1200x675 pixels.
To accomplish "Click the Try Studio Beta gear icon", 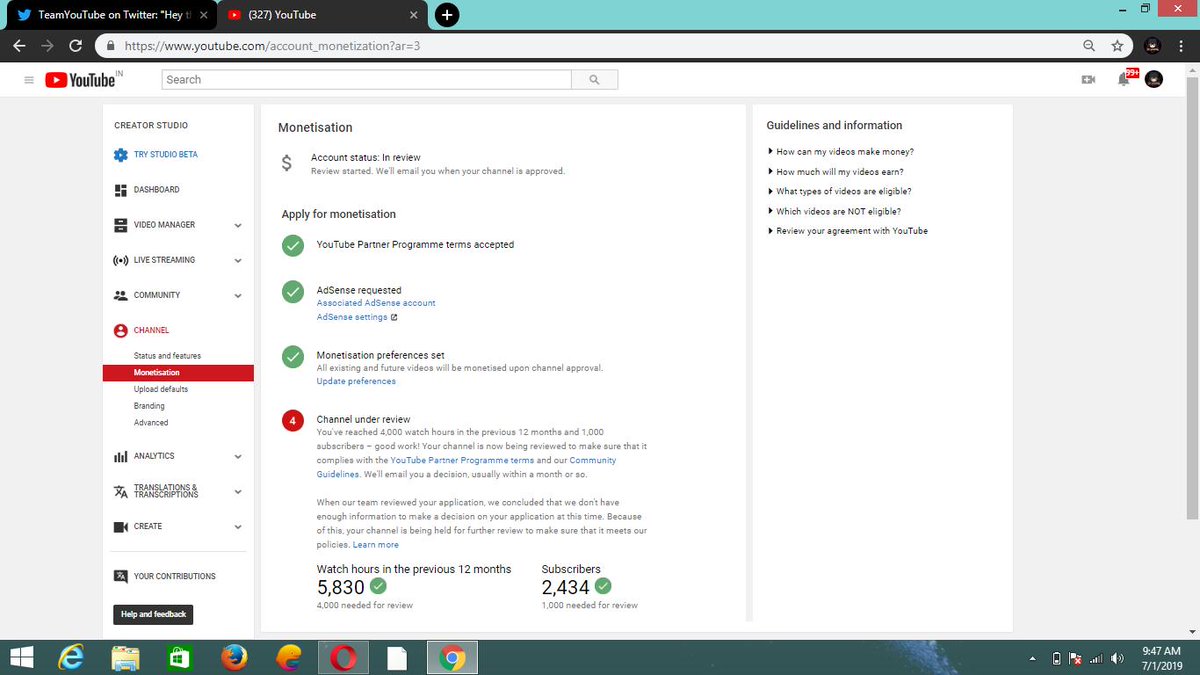I will (x=121, y=155).
